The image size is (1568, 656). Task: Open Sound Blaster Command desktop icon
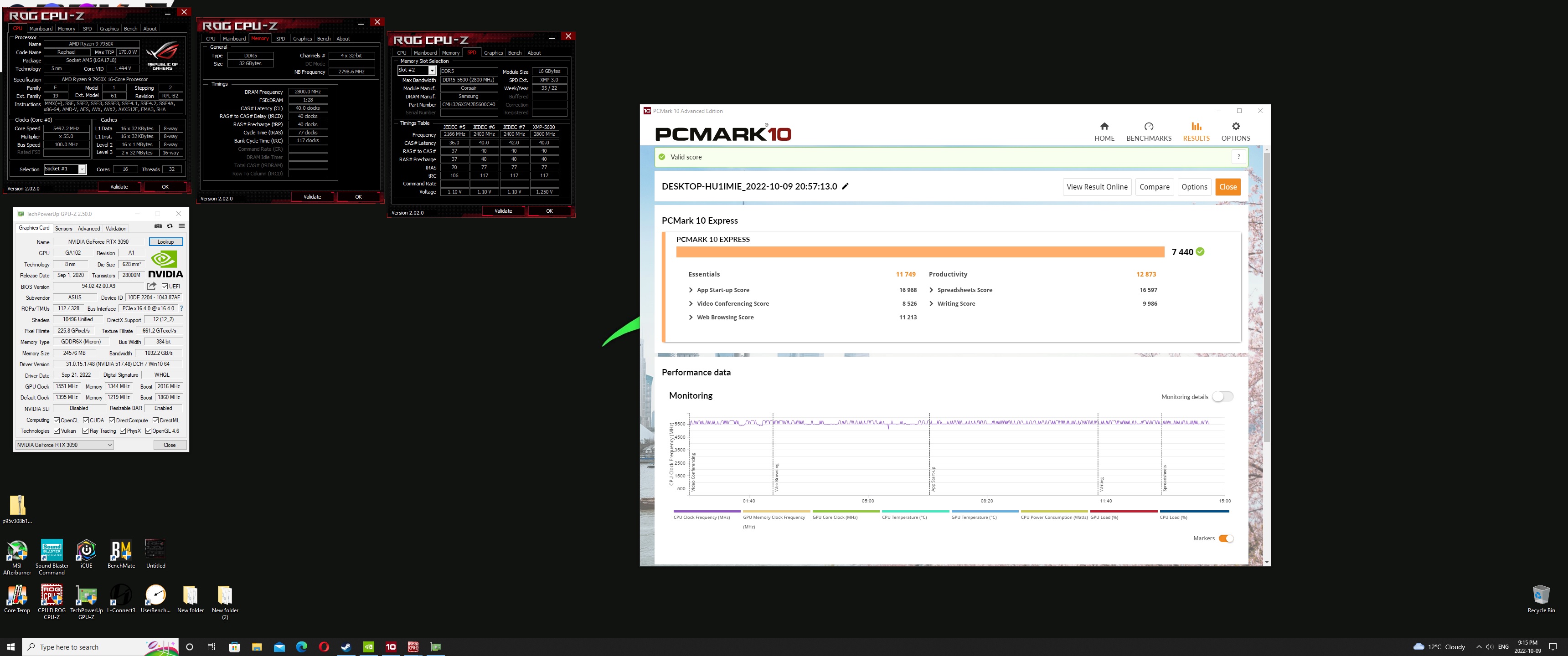click(x=52, y=556)
